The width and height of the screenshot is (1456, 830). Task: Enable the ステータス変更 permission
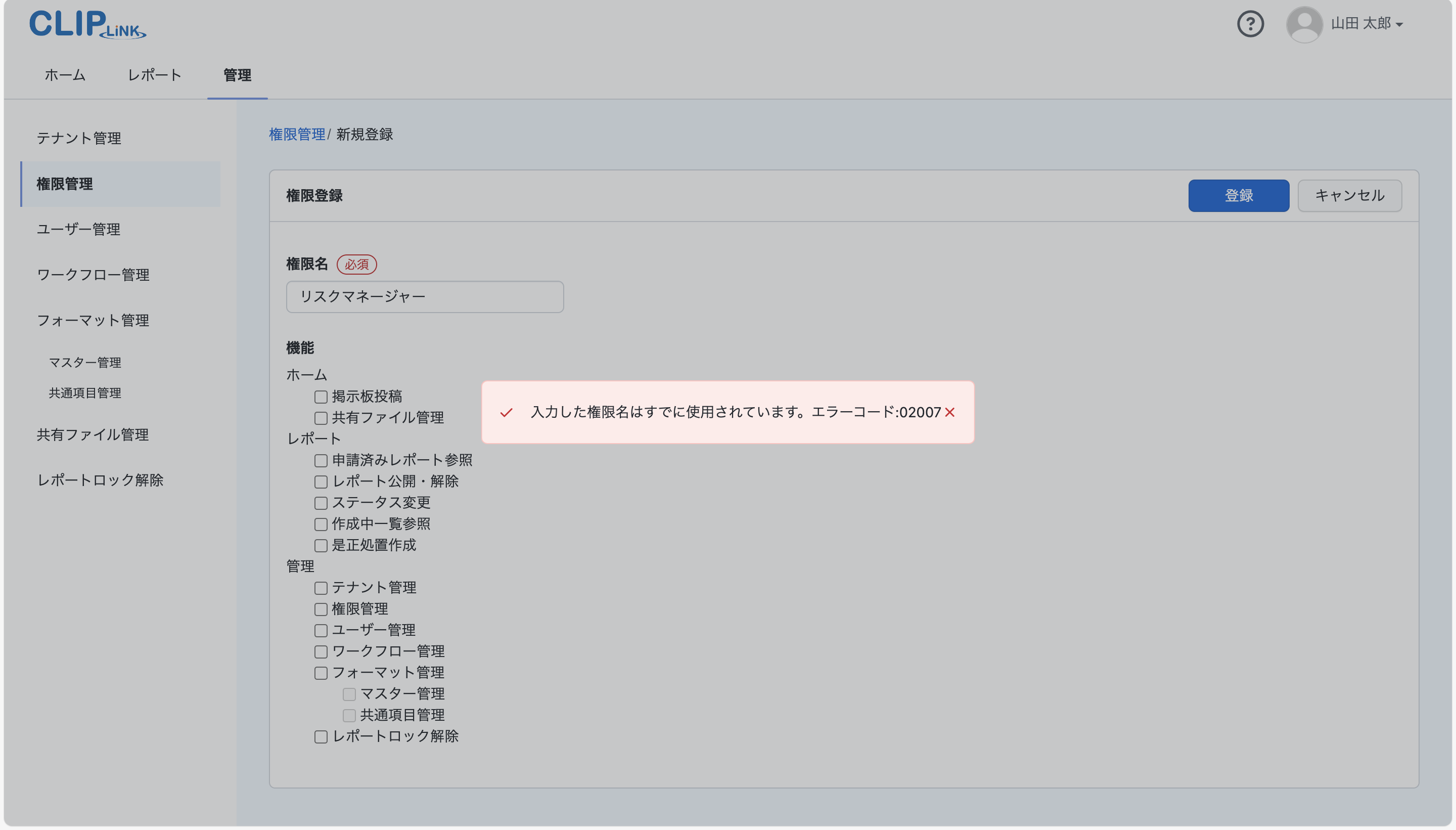point(321,503)
